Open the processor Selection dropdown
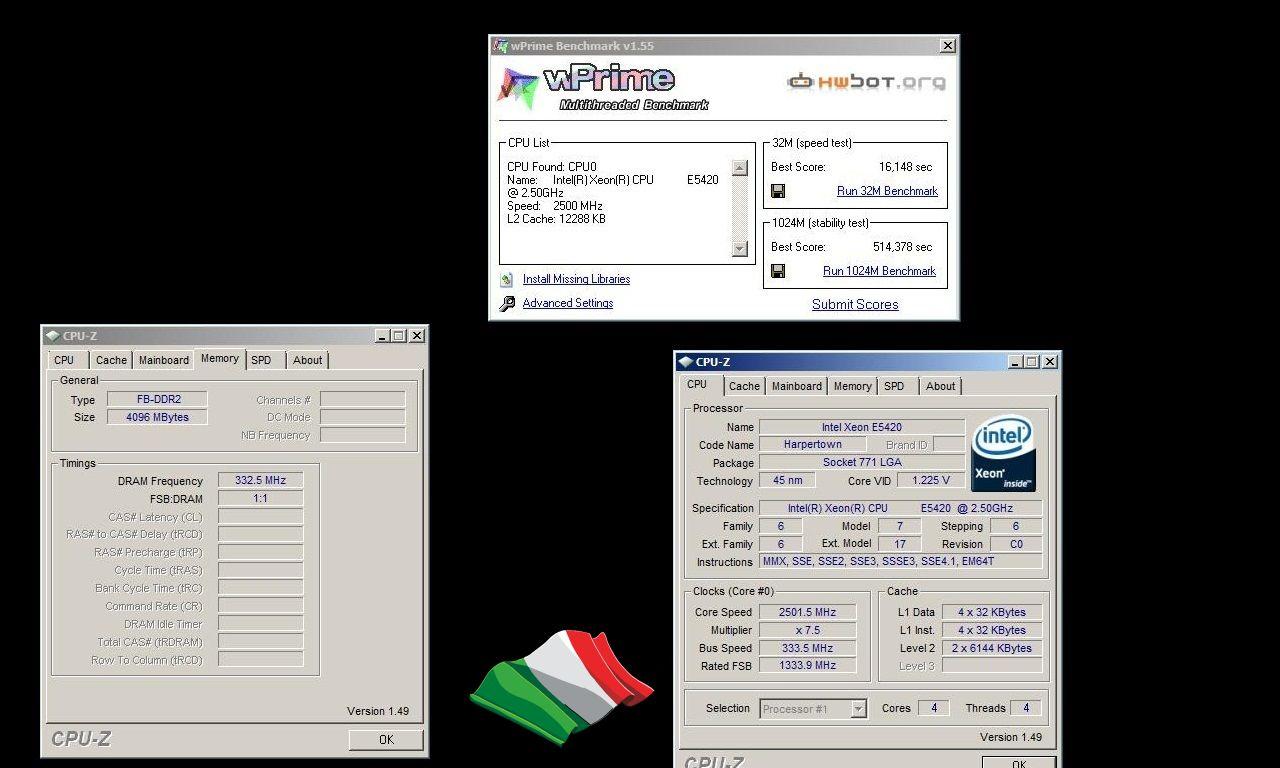The width and height of the screenshot is (1280, 768). point(858,709)
